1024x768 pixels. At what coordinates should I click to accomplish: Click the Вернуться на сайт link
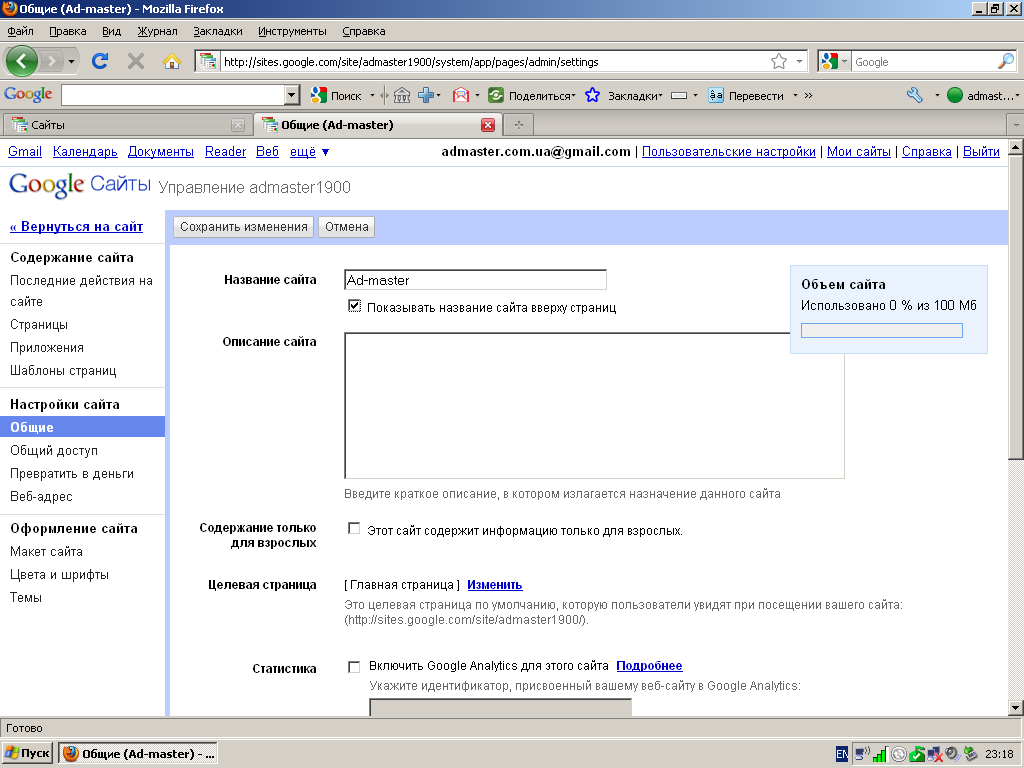pyautogui.click(x=76, y=227)
